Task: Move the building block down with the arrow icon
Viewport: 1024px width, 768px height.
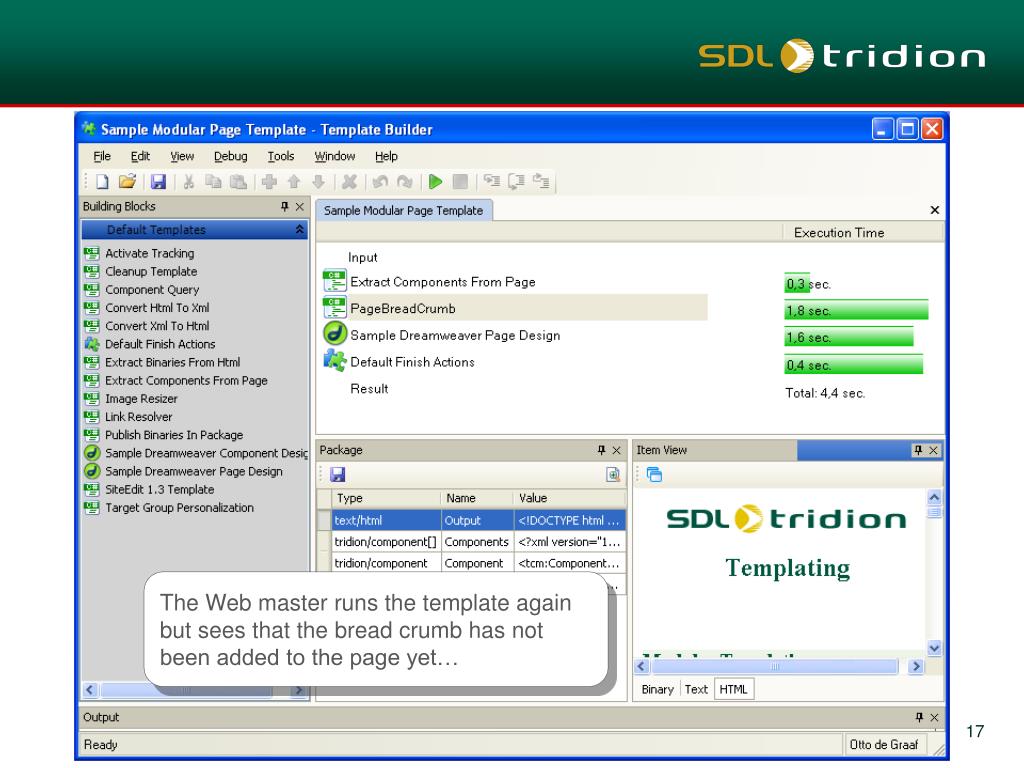Action: point(319,182)
